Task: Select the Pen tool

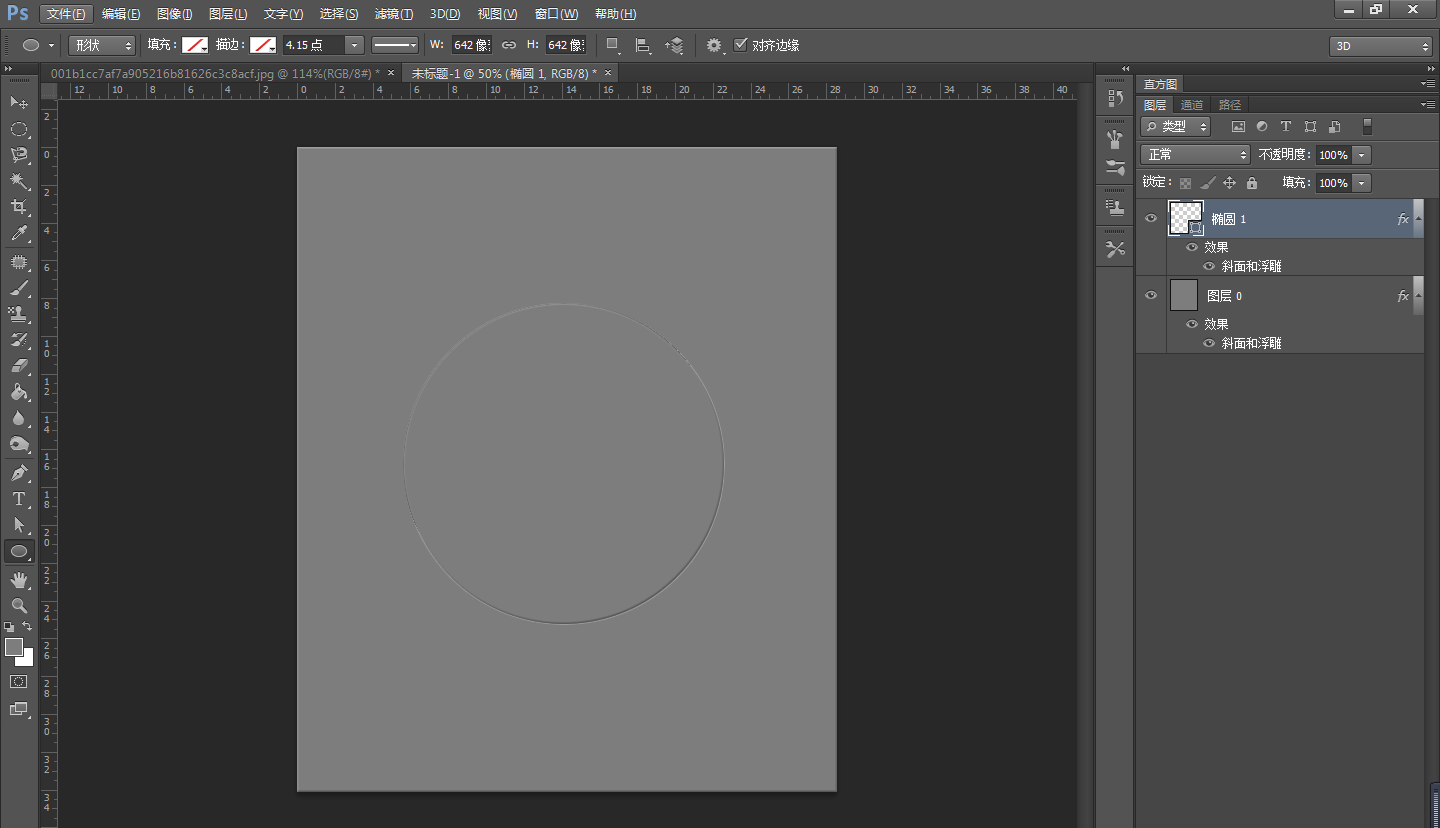Action: tap(18, 472)
